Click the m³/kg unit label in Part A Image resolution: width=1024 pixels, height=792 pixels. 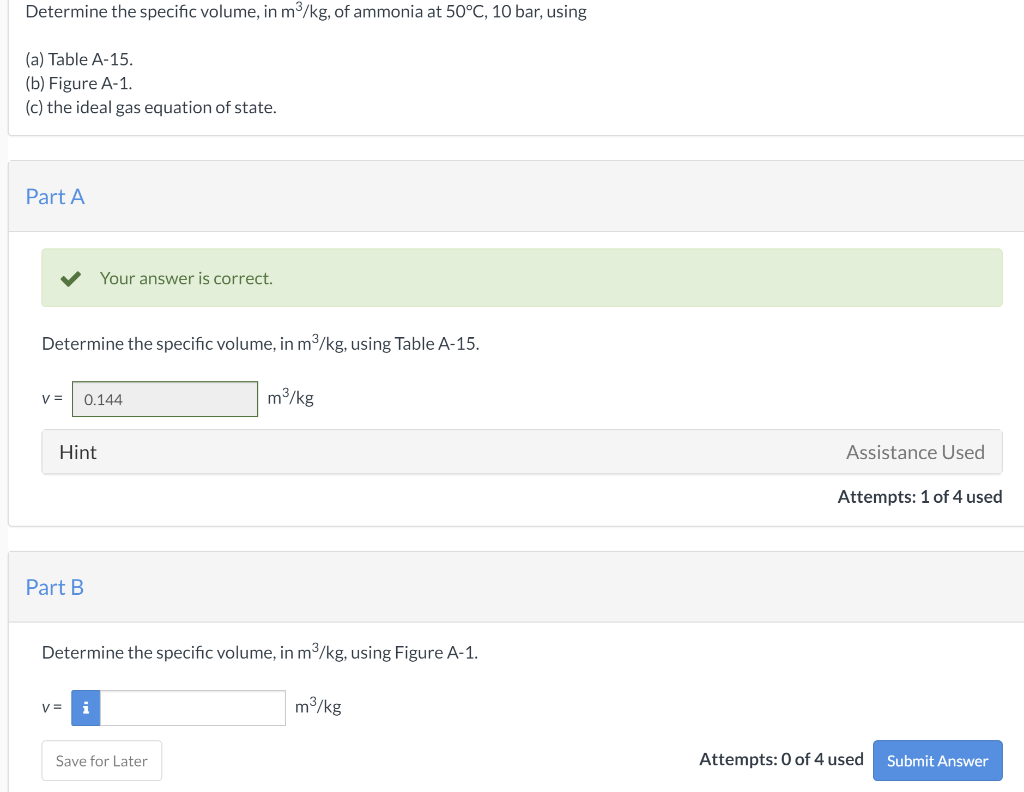pos(289,397)
